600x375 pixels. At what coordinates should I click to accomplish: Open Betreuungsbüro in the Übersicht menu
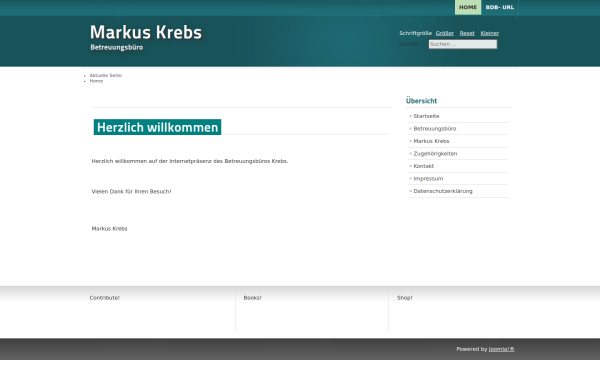[x=435, y=129]
